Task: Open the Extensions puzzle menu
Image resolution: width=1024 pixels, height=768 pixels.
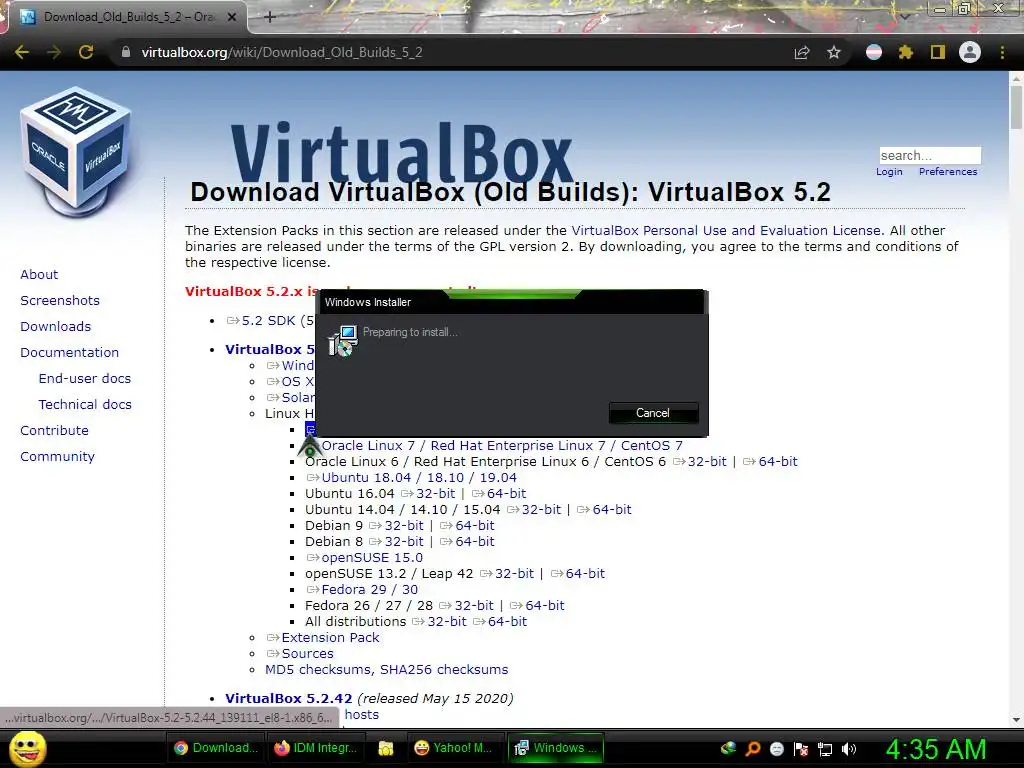Action: (906, 52)
